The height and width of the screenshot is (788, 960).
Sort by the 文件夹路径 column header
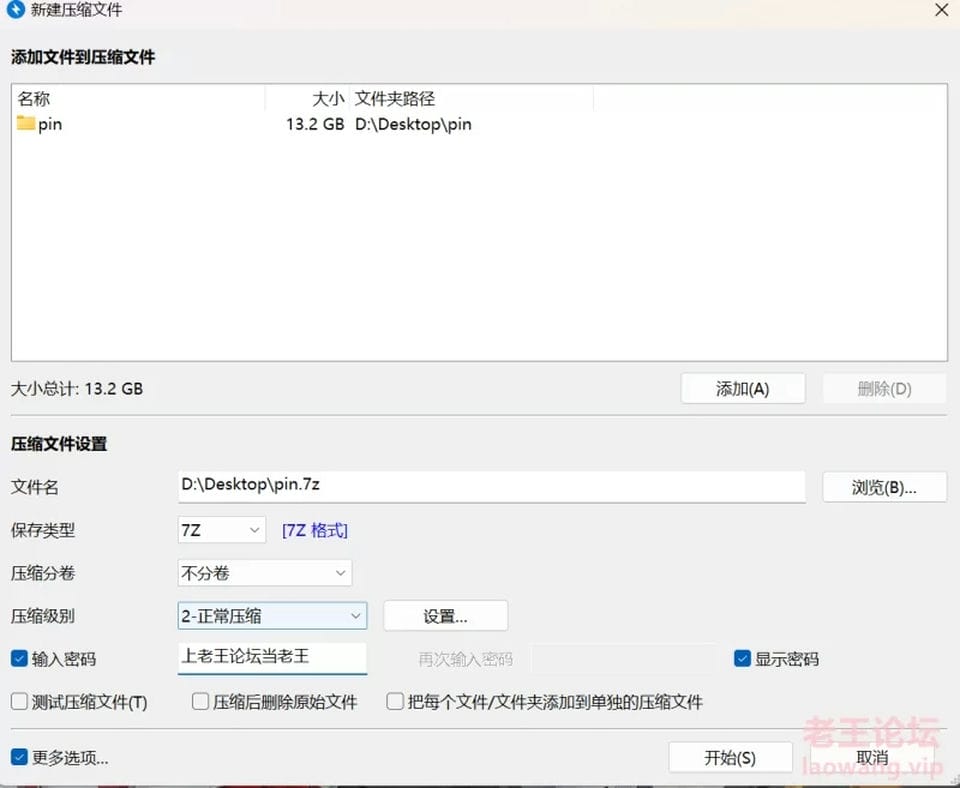pos(471,98)
